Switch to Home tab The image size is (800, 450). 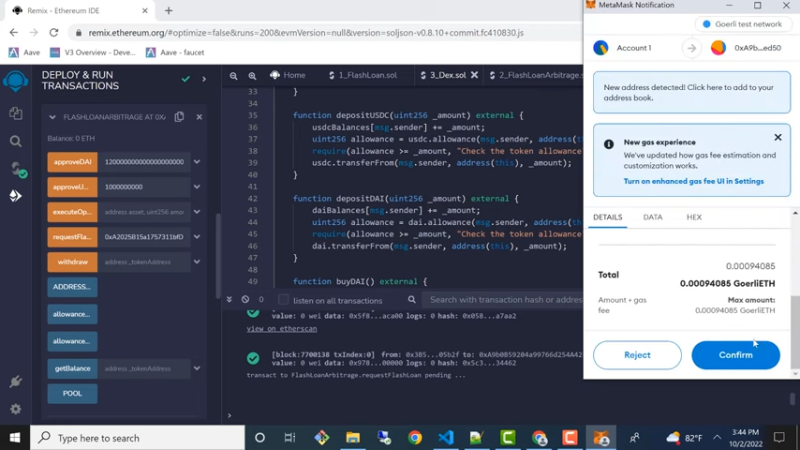288,75
